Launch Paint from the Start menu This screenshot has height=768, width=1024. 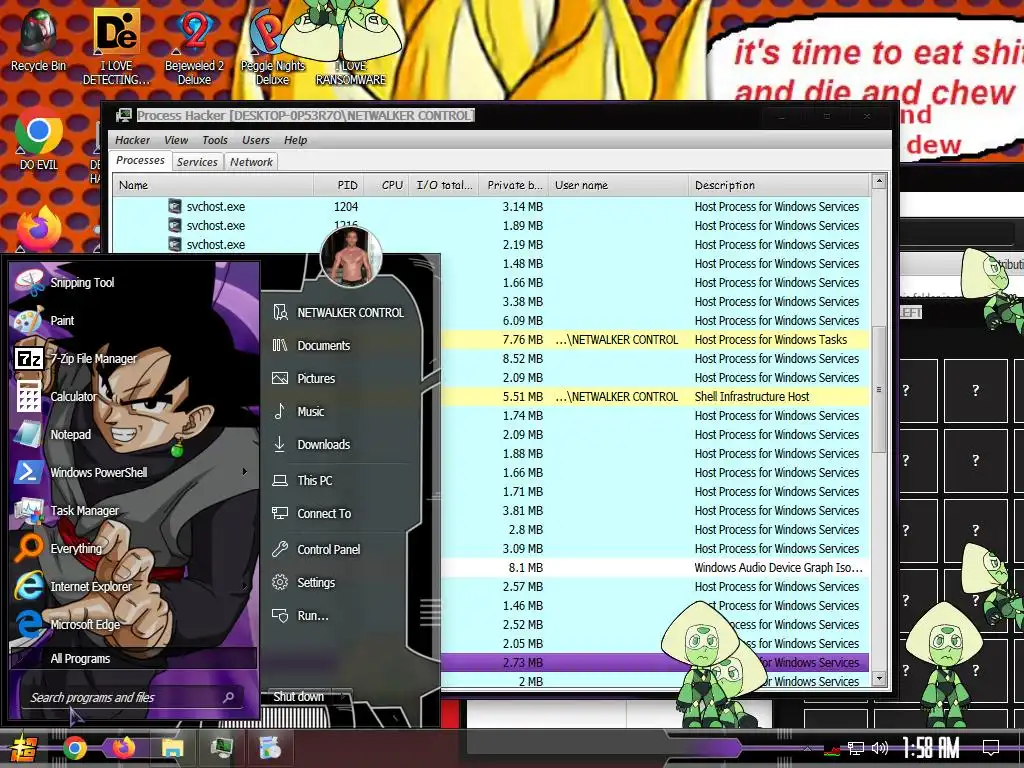coord(134,321)
